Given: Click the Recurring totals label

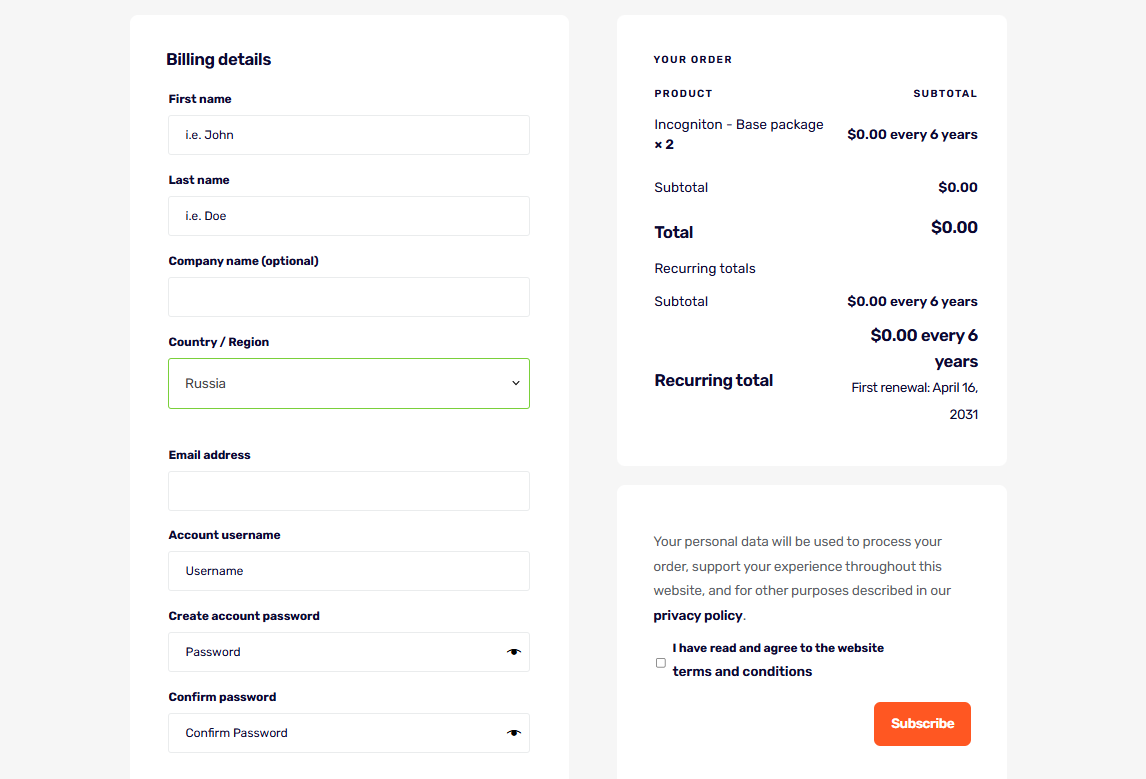Looking at the screenshot, I should pyautogui.click(x=705, y=268).
